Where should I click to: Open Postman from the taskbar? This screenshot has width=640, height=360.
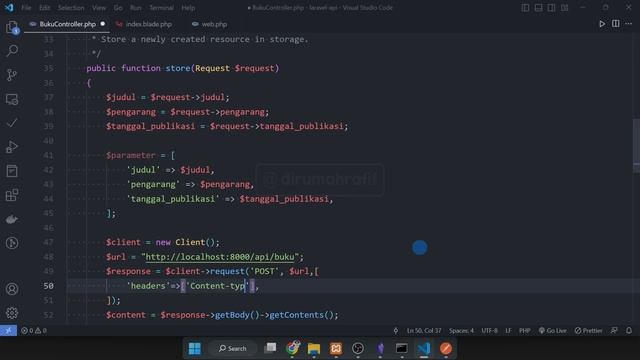click(x=446, y=348)
